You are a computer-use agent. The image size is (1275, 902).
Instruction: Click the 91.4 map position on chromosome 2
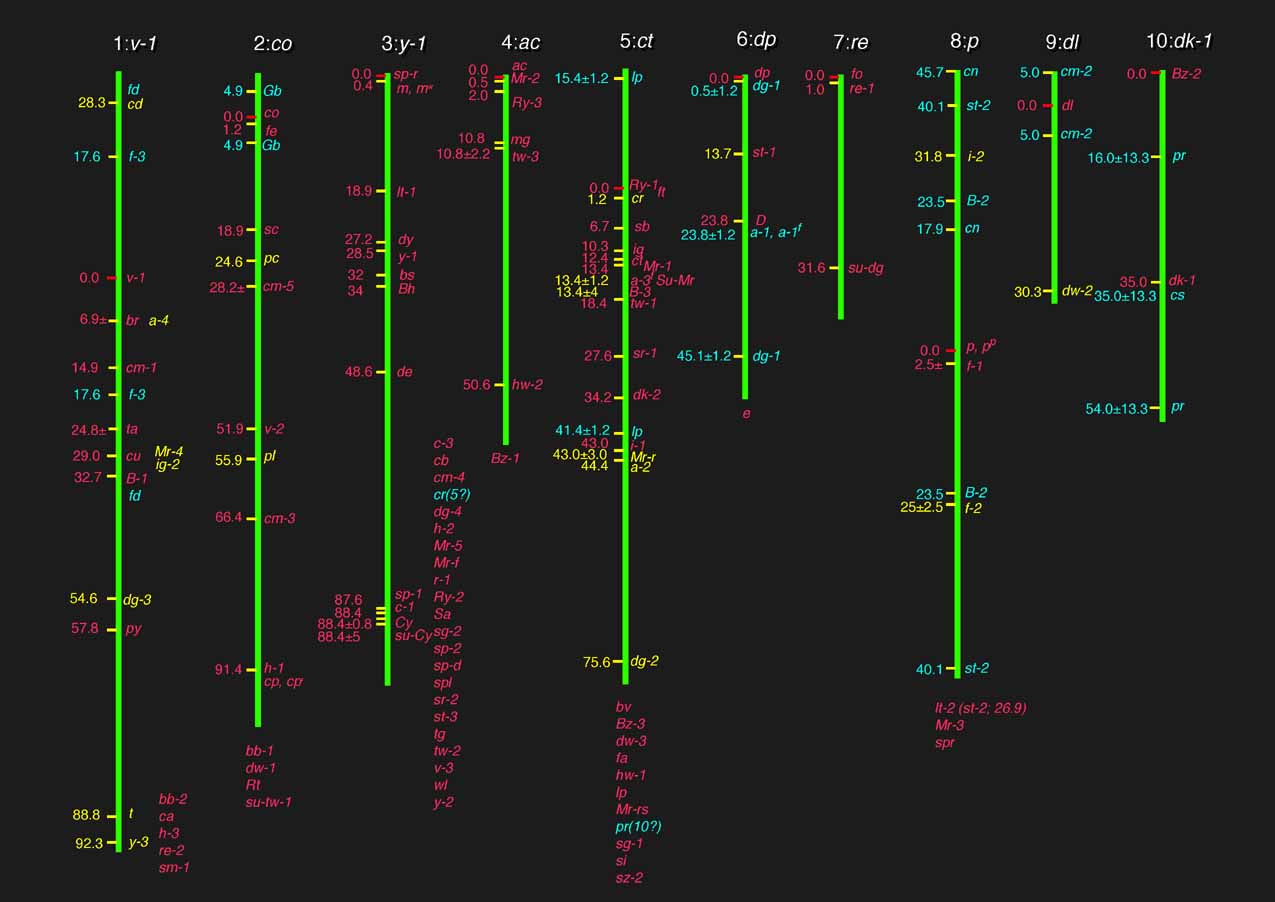228,670
